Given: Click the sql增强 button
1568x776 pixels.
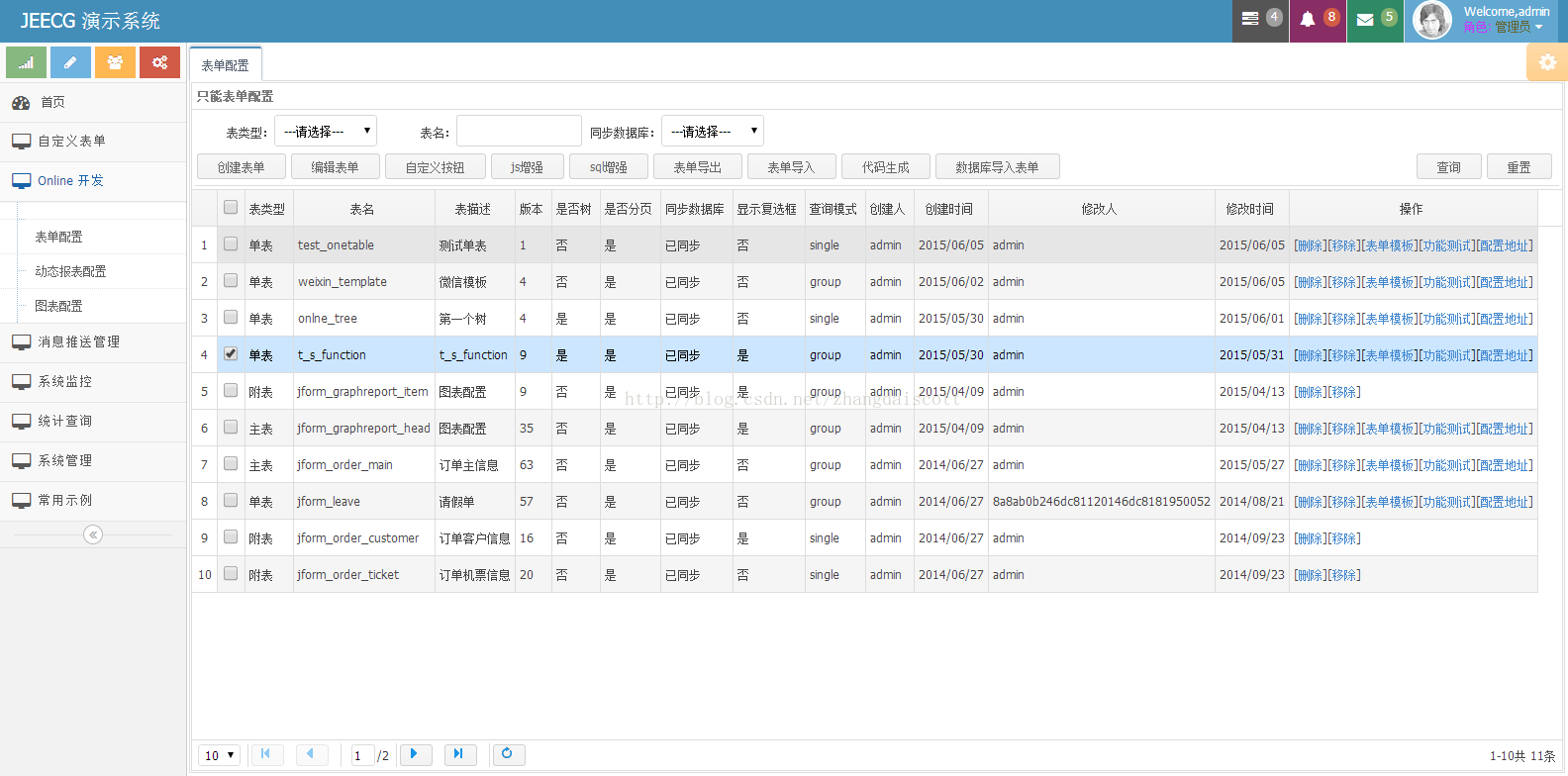Looking at the screenshot, I should (609, 167).
